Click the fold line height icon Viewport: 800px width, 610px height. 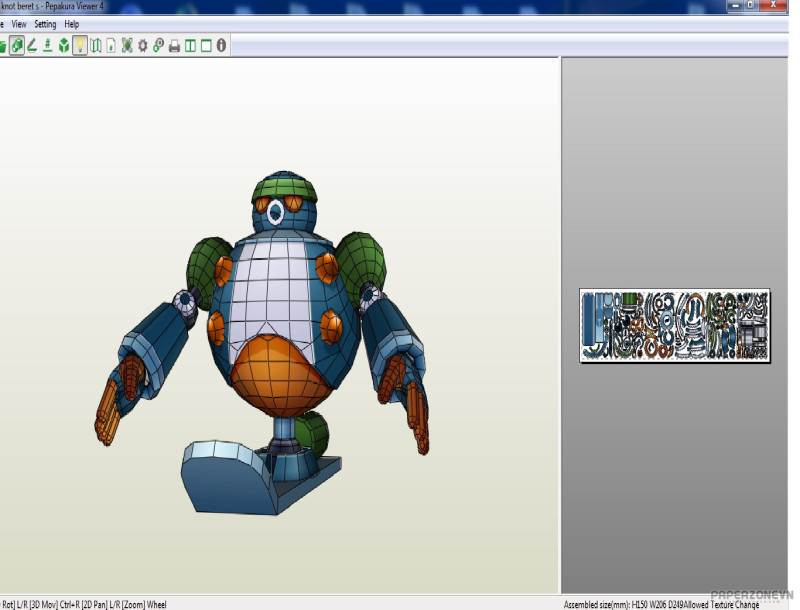47,46
